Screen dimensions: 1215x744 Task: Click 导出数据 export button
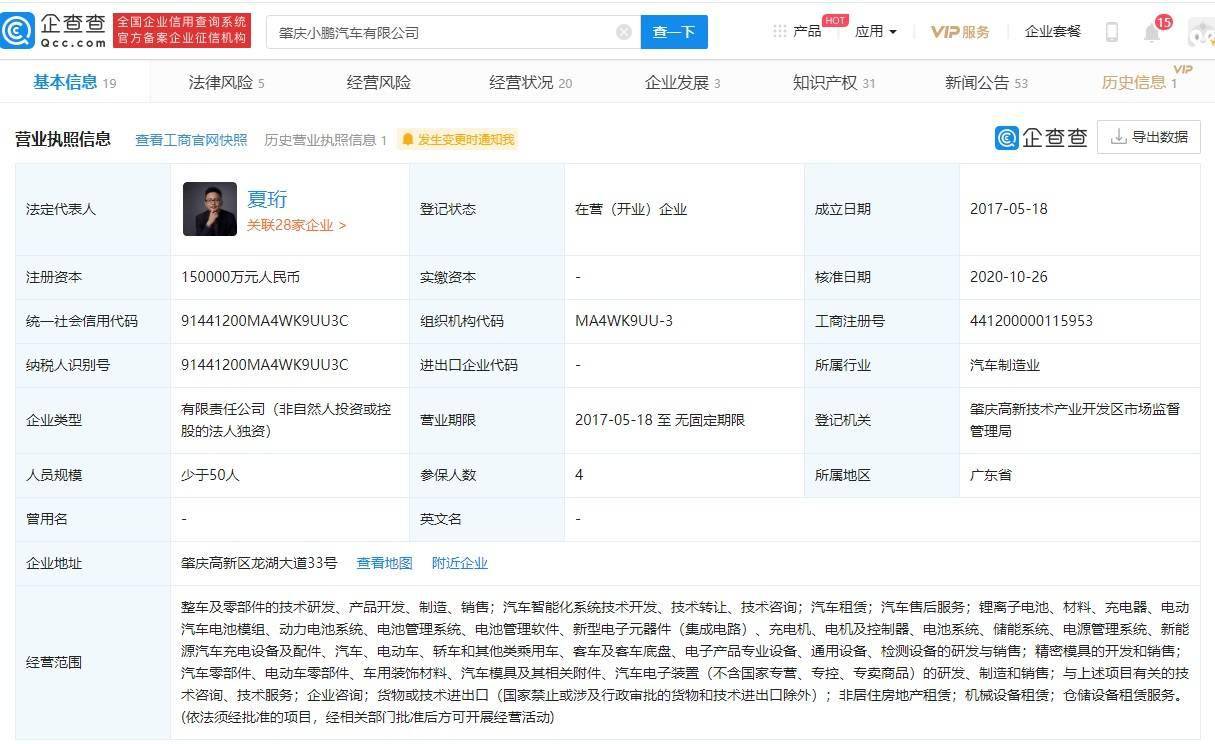pos(1148,137)
